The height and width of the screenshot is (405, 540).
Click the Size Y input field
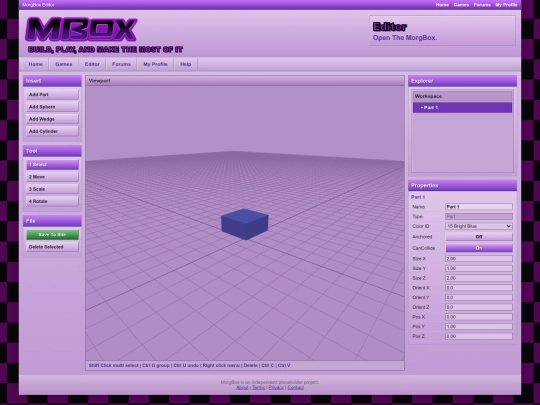[x=479, y=268]
